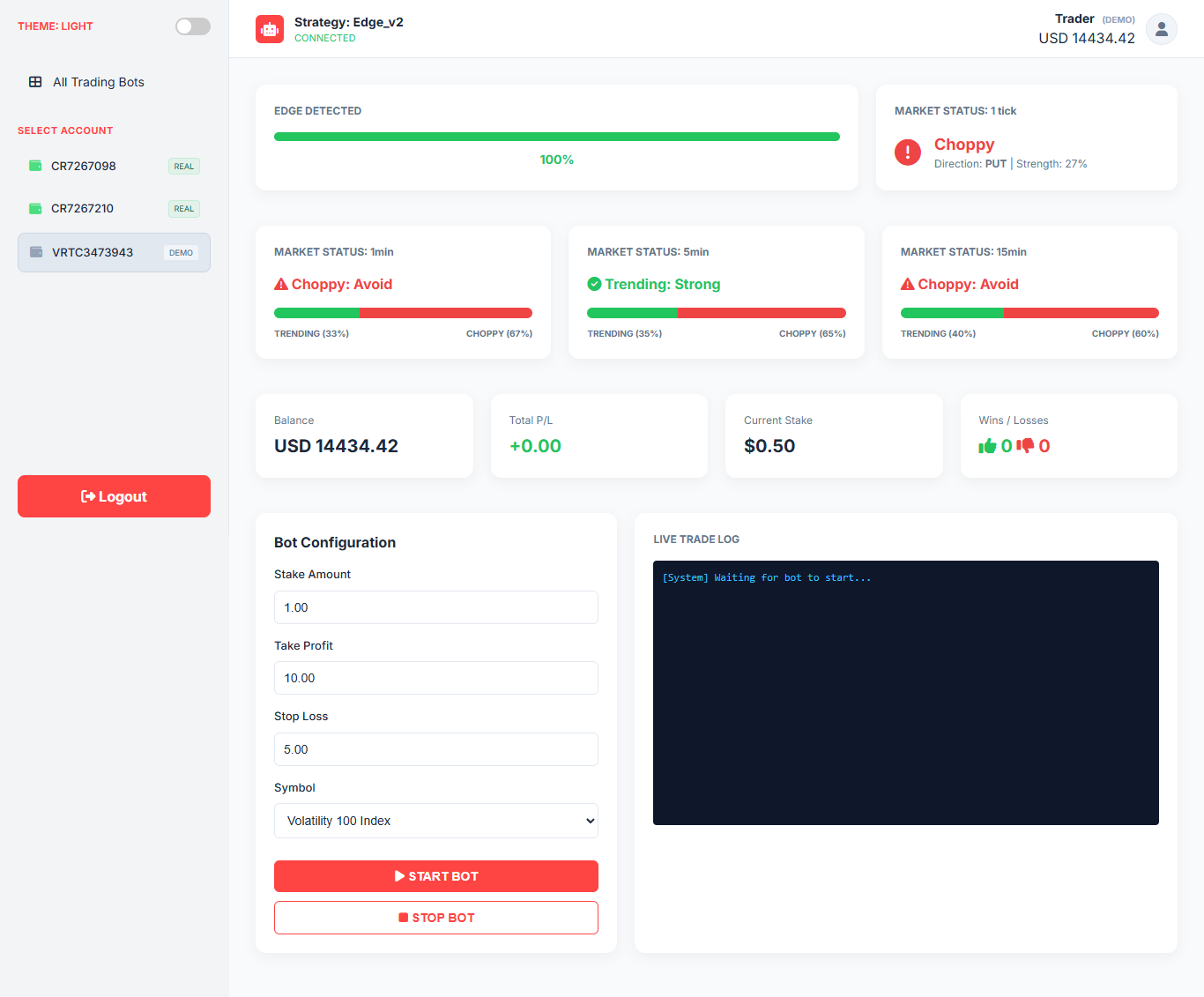Click the 100% edge percentage text
The width and height of the screenshot is (1204, 997).
tap(557, 160)
